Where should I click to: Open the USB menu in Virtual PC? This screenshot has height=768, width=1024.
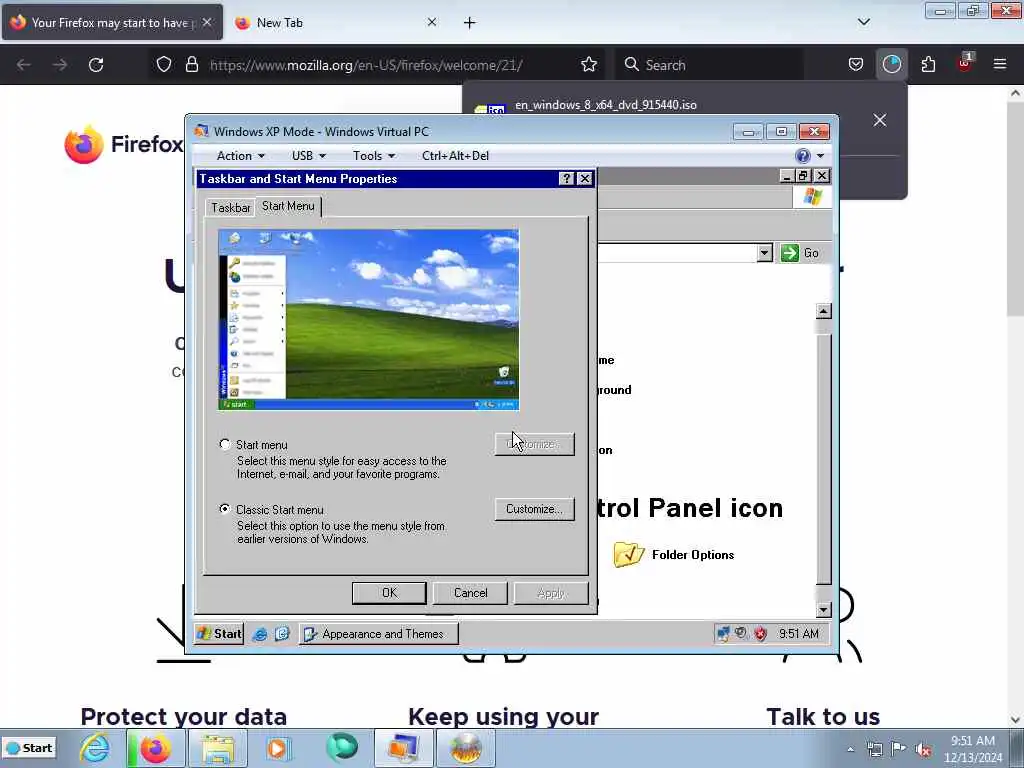308,155
